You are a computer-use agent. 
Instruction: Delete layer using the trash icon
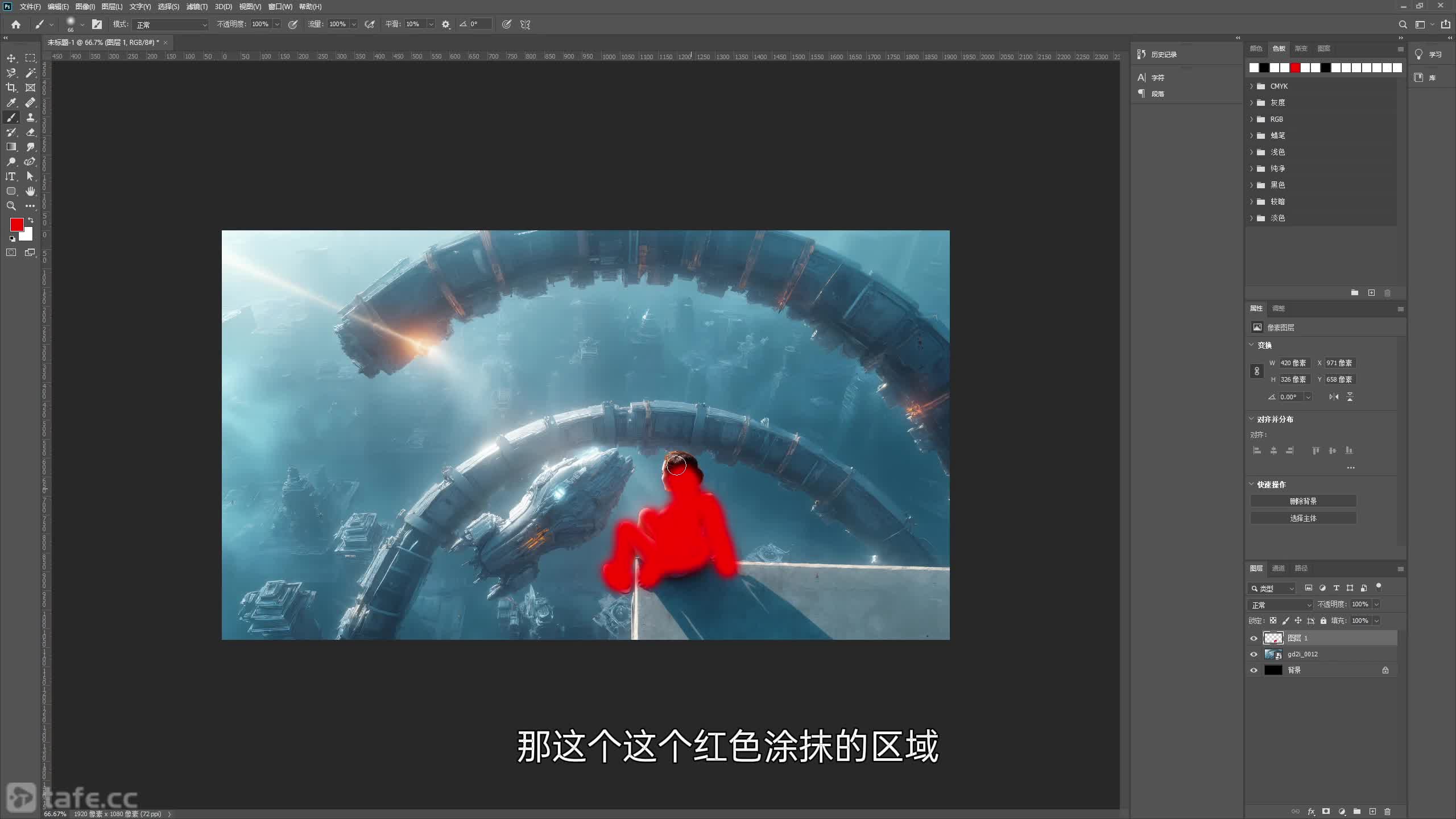point(1388,812)
